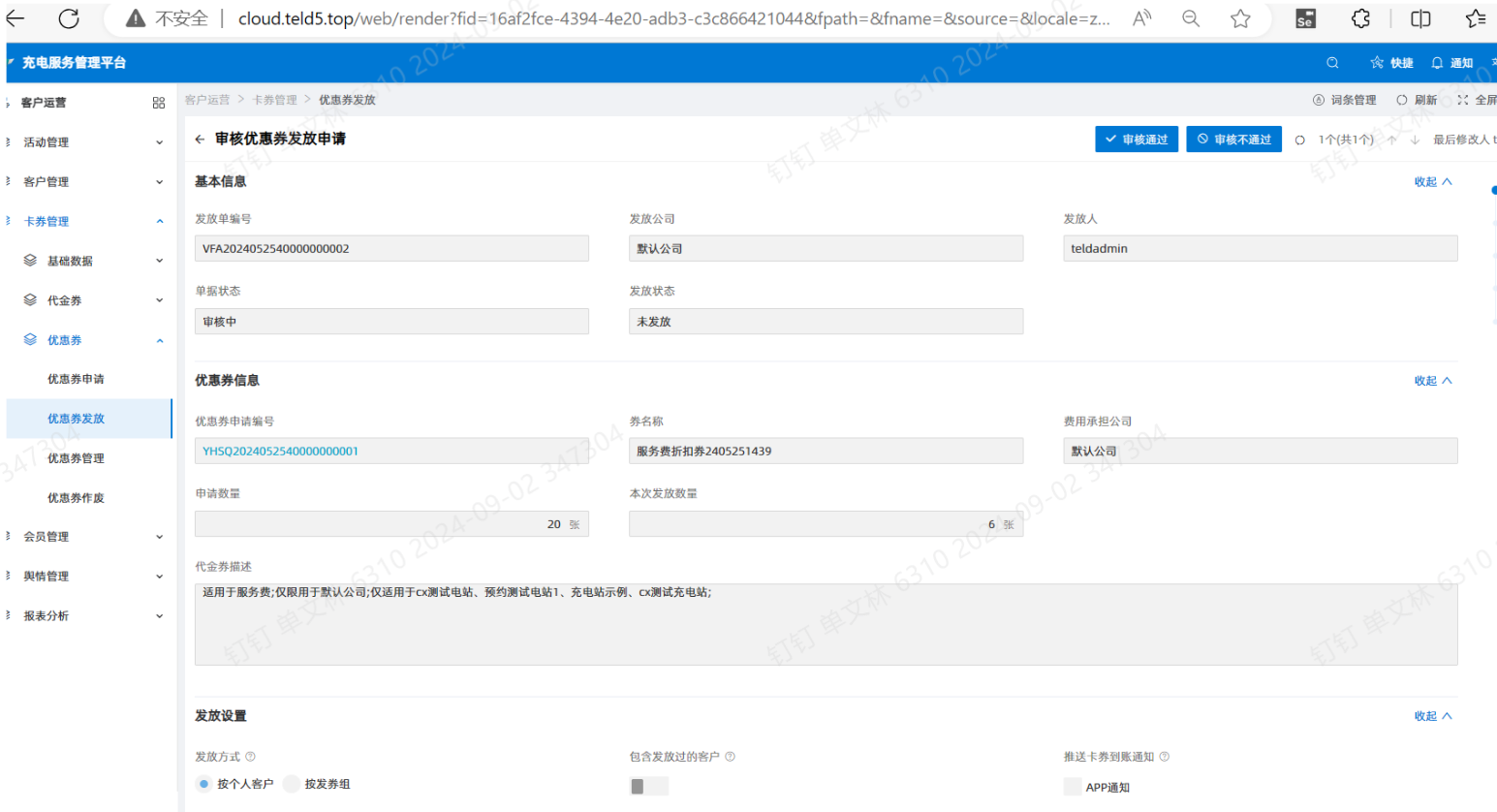The image size is (1497, 812).
Task: Open the 快捷 shortcuts star icon
Action: (1377, 63)
